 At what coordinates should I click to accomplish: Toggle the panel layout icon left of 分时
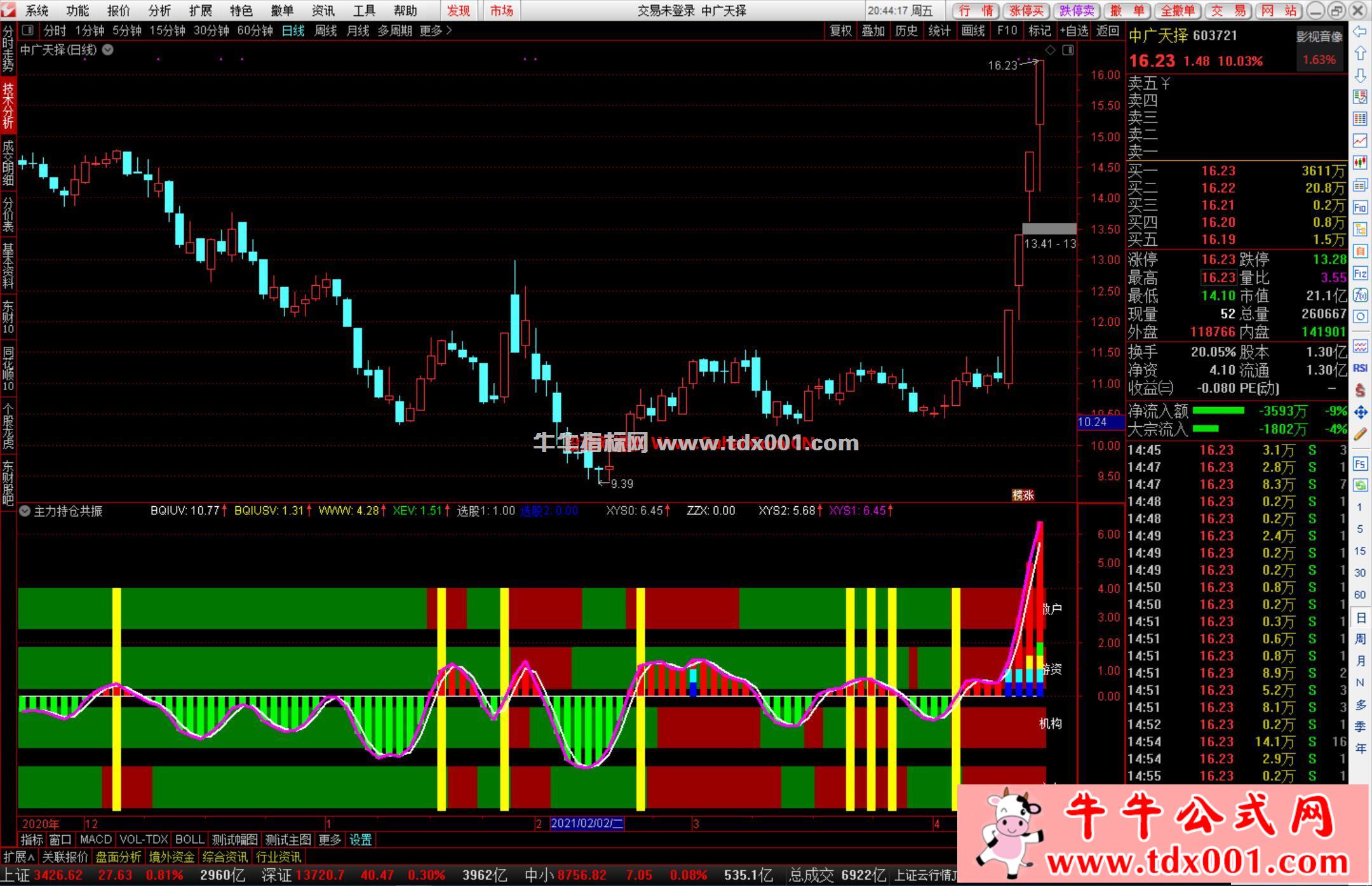pos(27,30)
